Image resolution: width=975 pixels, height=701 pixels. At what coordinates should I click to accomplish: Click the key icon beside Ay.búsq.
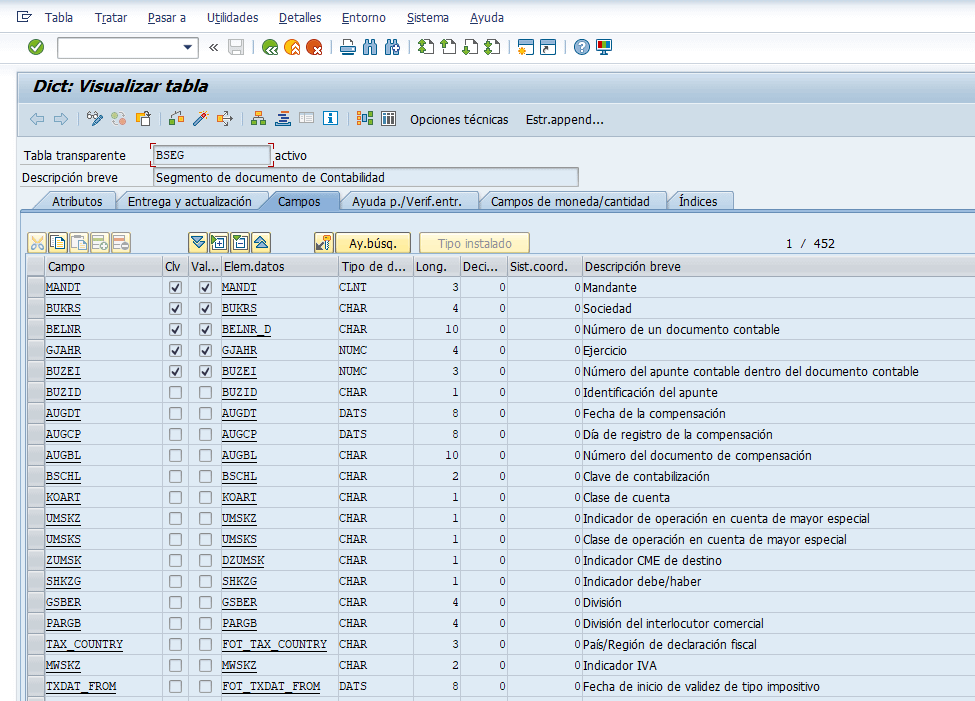(x=323, y=243)
